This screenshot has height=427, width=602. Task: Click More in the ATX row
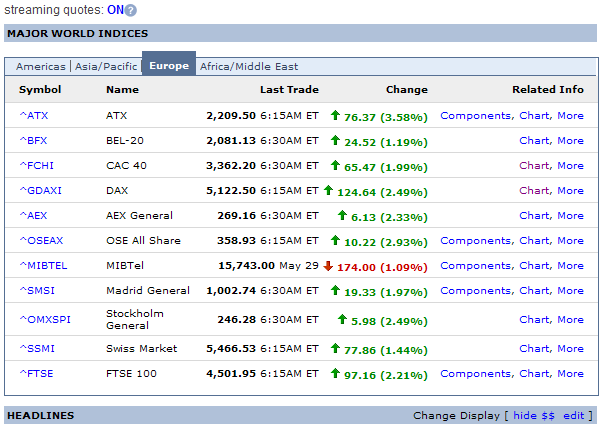571,116
